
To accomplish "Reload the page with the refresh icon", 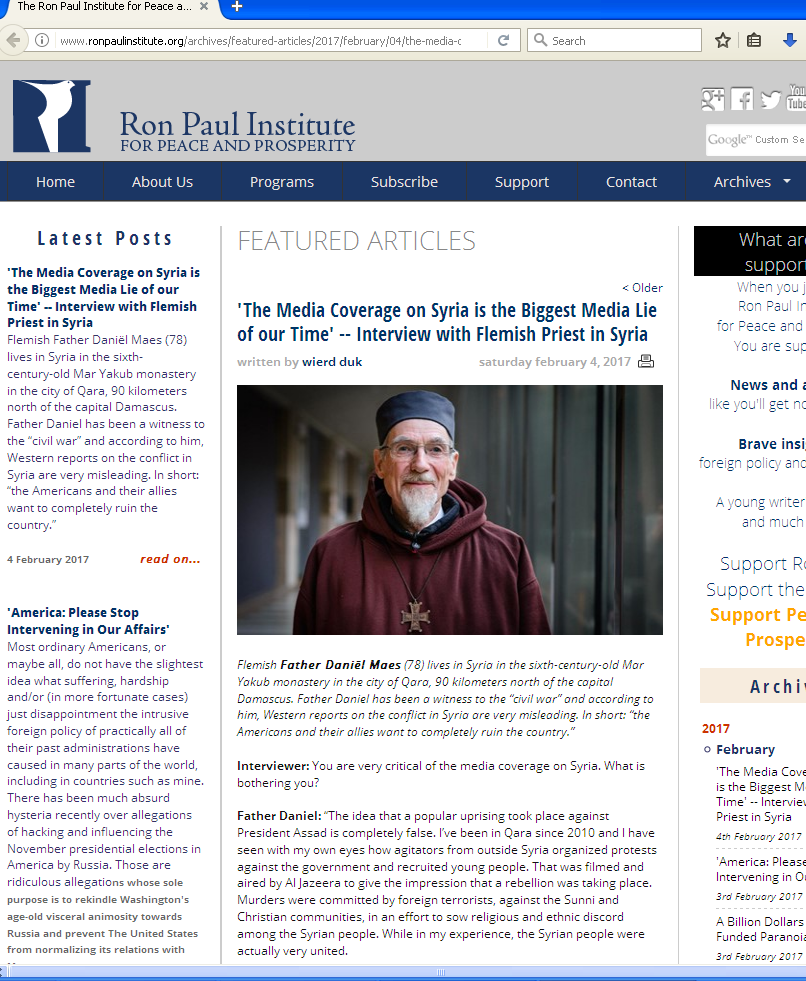I will 503,41.
